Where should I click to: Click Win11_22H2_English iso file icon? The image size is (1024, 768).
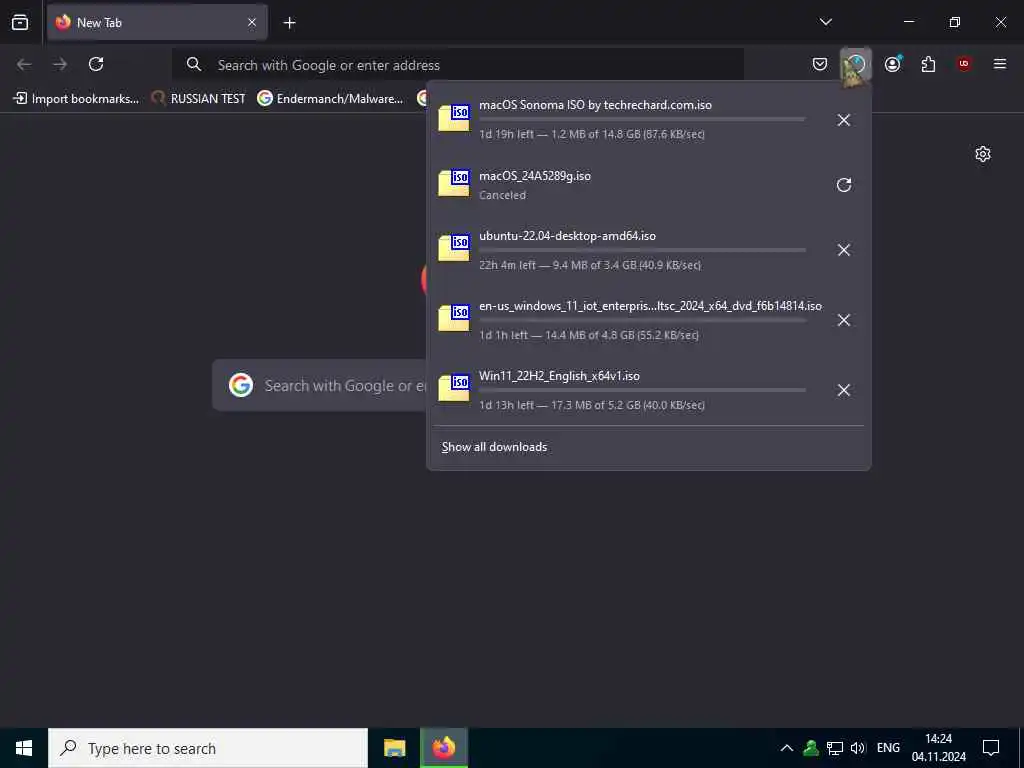tap(454, 389)
